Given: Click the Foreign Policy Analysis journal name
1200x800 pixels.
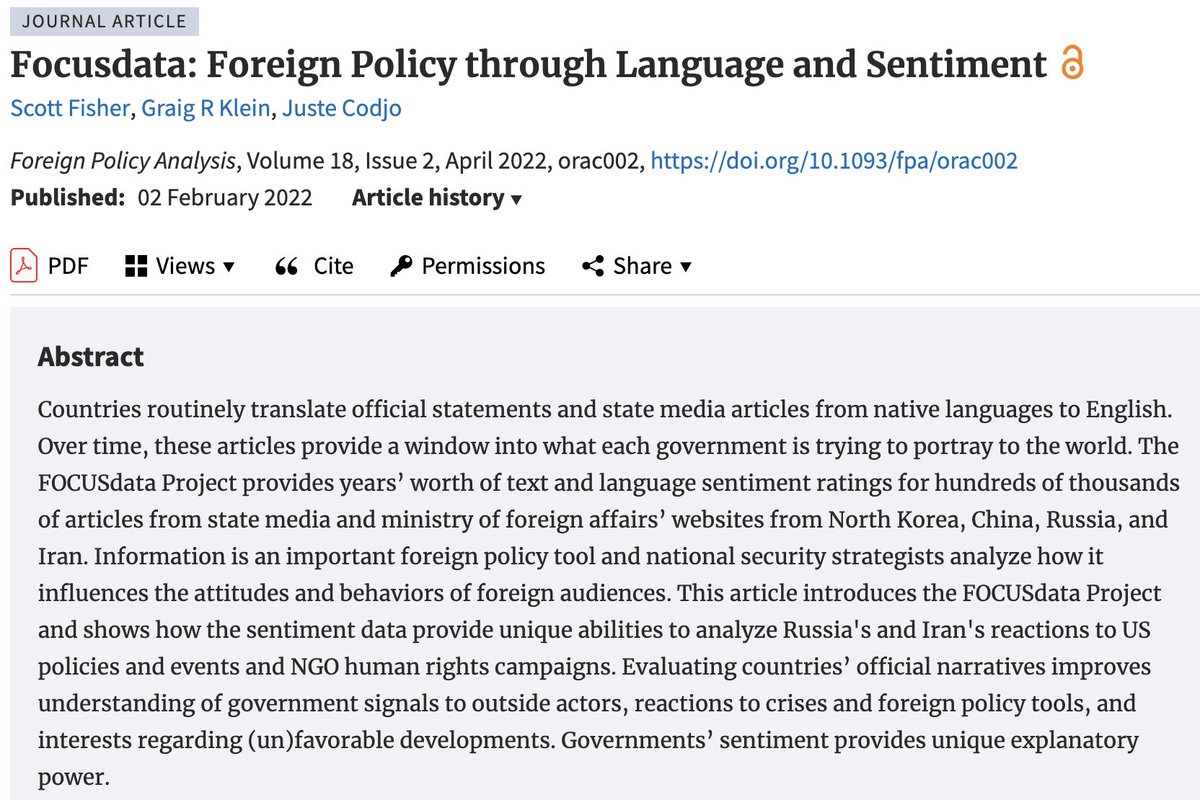Looking at the screenshot, I should tap(125, 161).
